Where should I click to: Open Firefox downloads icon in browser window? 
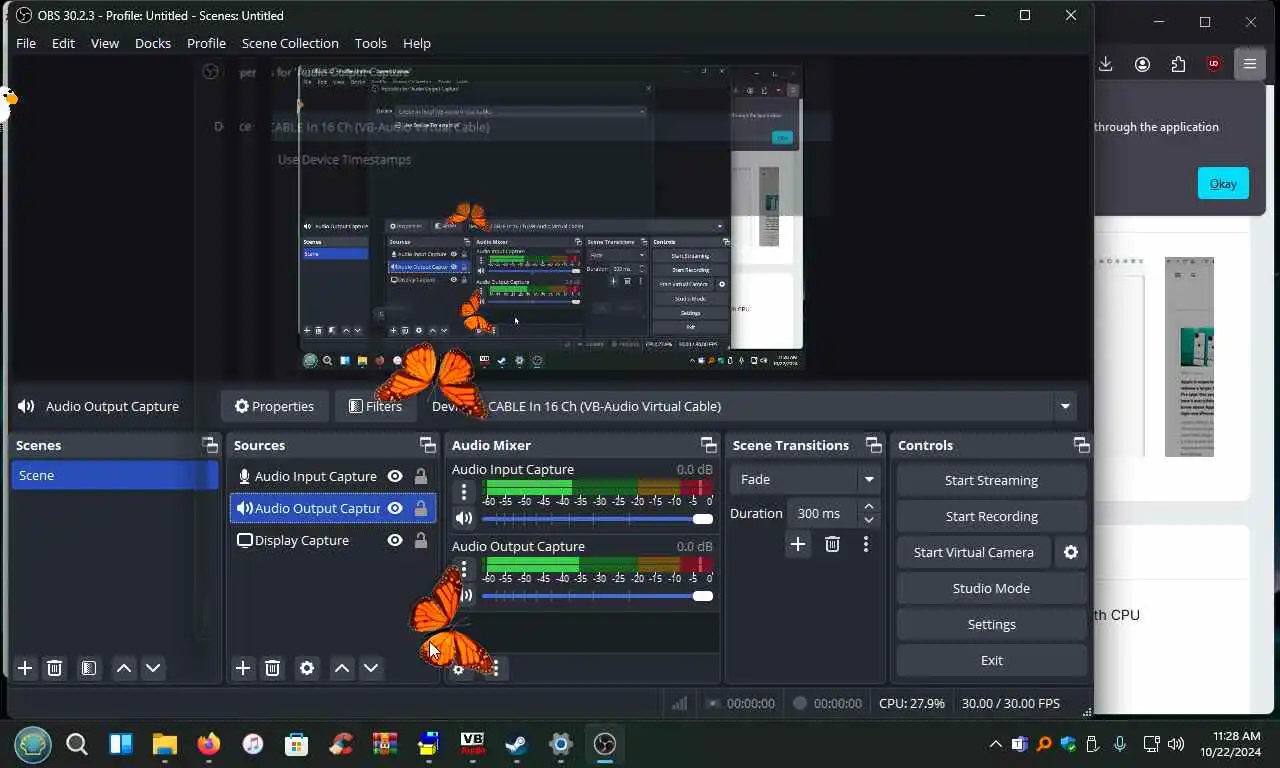pos(1106,64)
